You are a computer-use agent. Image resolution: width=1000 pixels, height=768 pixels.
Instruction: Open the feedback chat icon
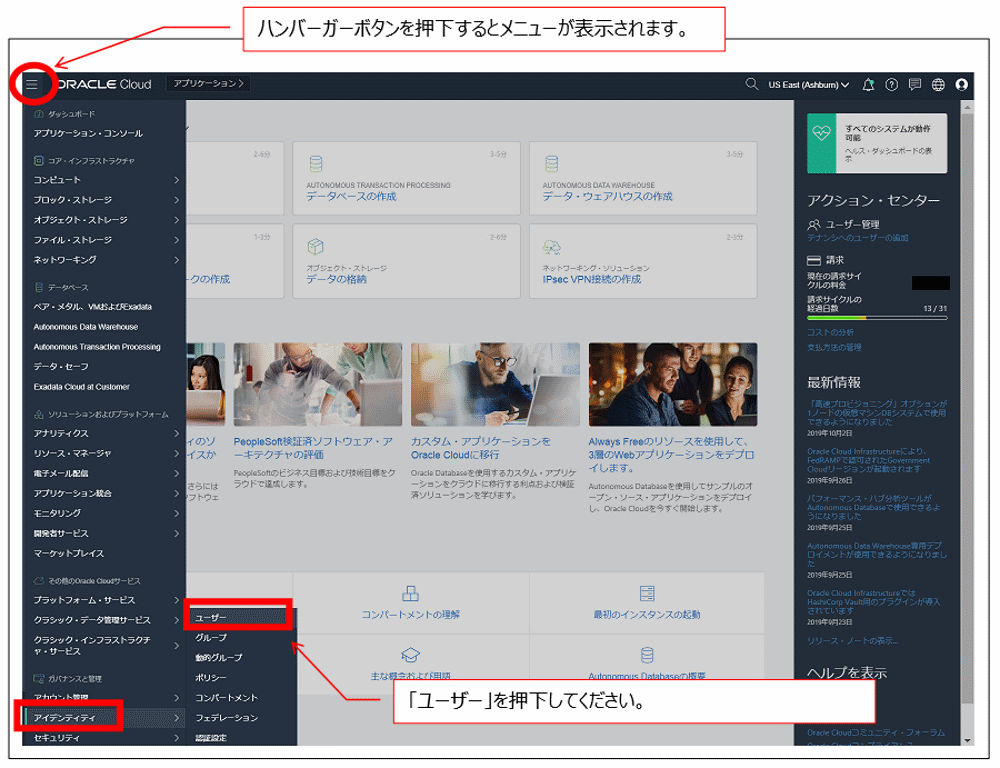click(914, 85)
